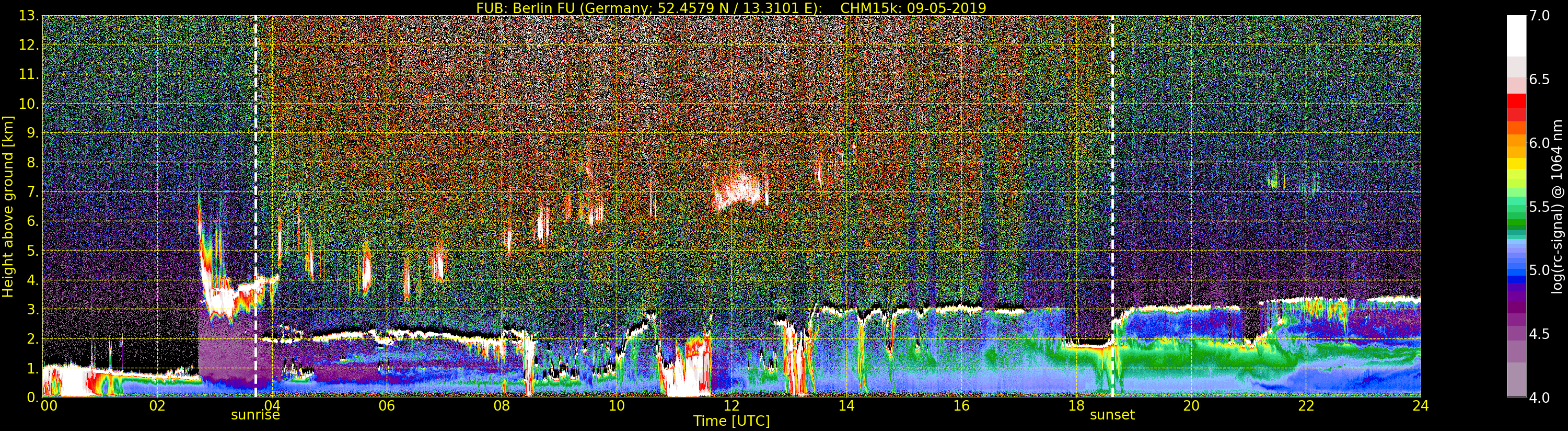This screenshot has width=1568, height=431.
Task: Click the '11.' height axis tick label
Action: [x=29, y=74]
